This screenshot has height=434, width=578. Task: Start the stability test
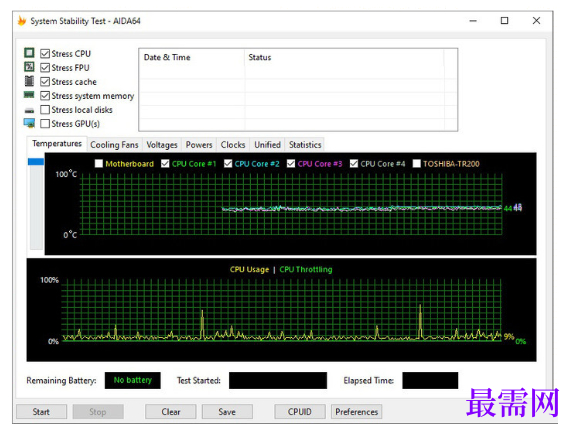point(41,412)
